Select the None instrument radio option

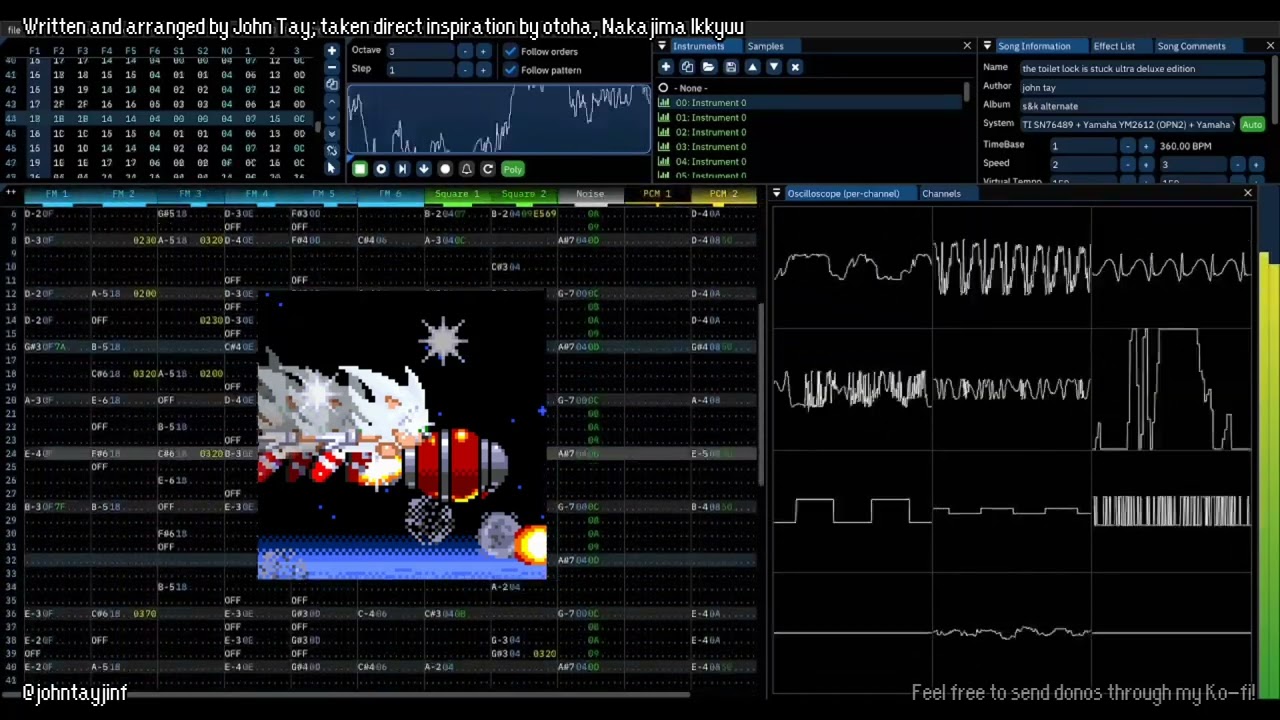(663, 88)
